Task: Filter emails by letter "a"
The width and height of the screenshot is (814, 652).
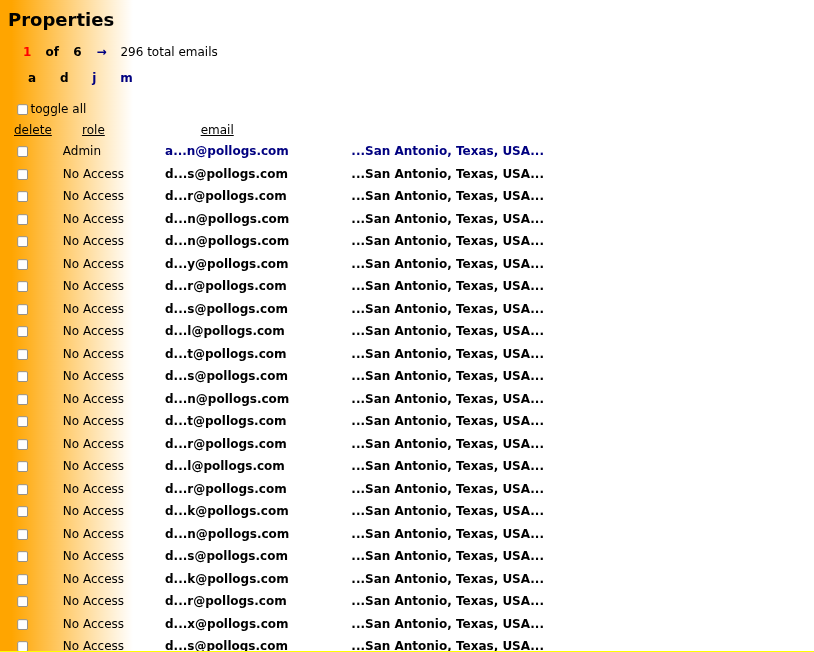Action: [x=31, y=77]
